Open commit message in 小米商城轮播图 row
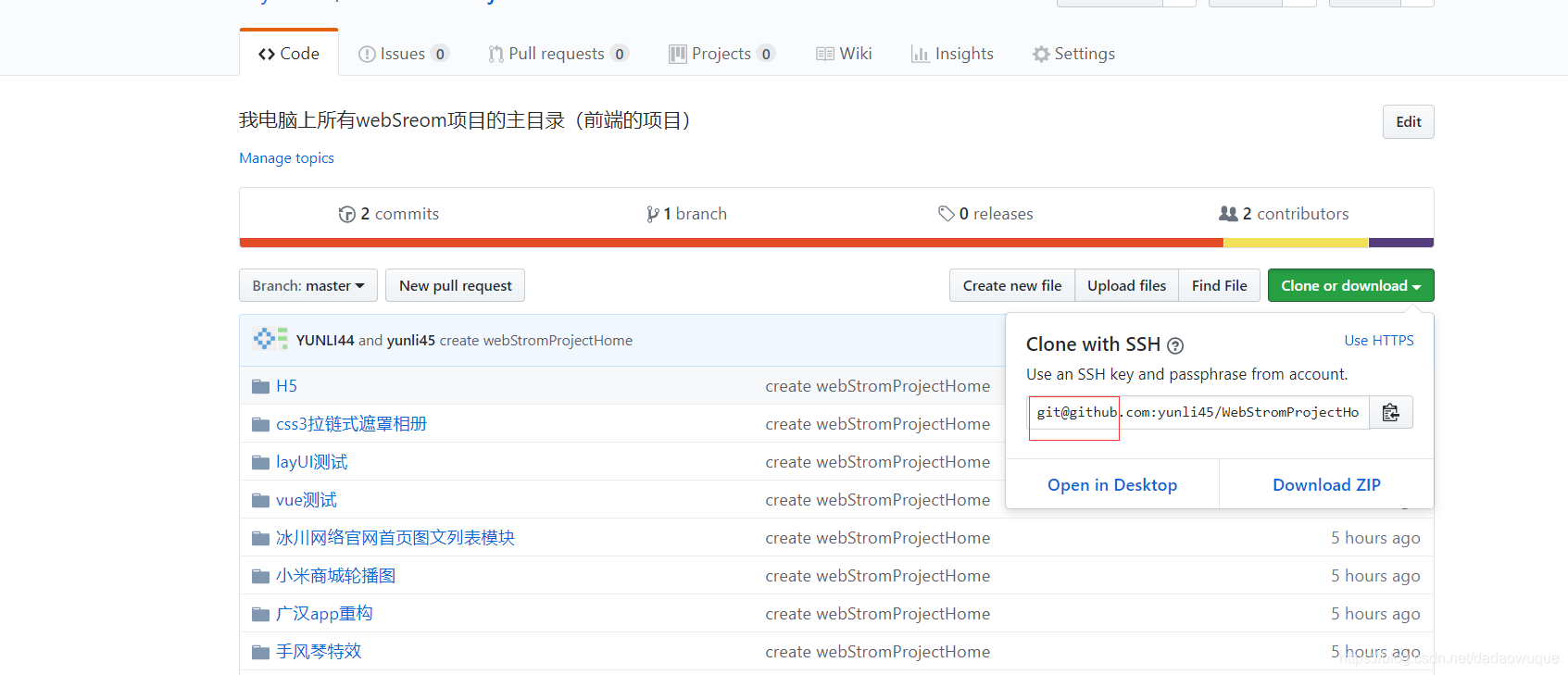The image size is (1568, 675). 877,576
